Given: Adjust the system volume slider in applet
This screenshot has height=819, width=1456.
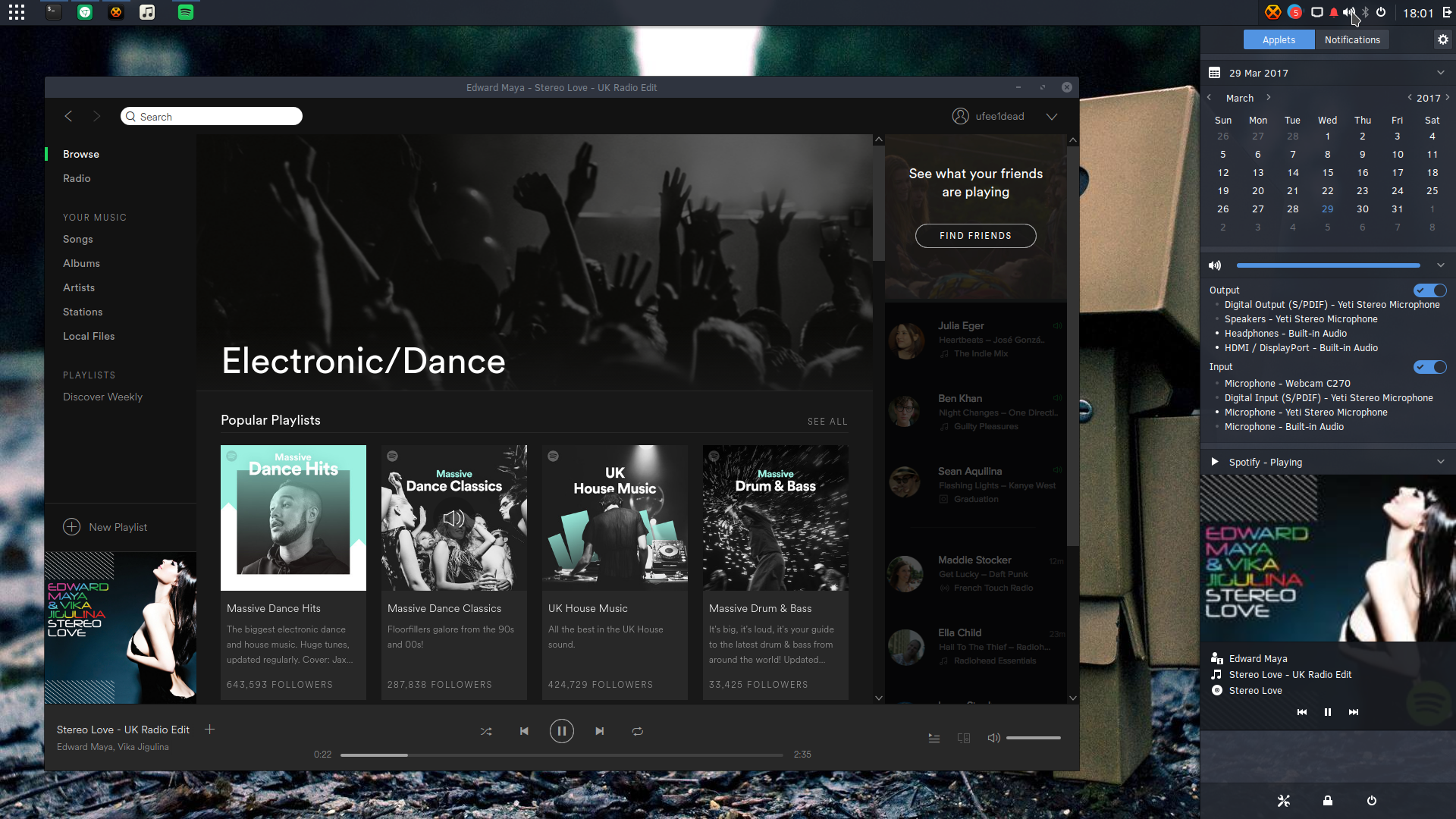Looking at the screenshot, I should click(1328, 265).
